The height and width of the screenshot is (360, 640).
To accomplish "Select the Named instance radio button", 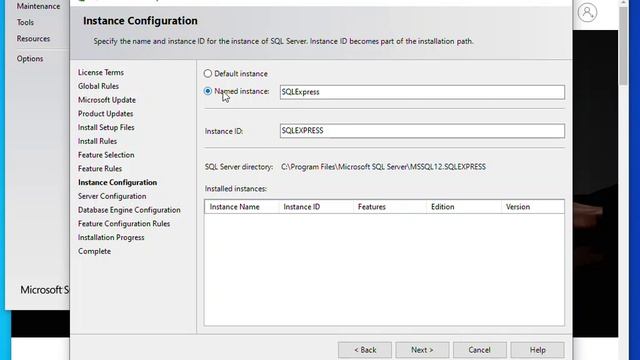I will click(208, 91).
